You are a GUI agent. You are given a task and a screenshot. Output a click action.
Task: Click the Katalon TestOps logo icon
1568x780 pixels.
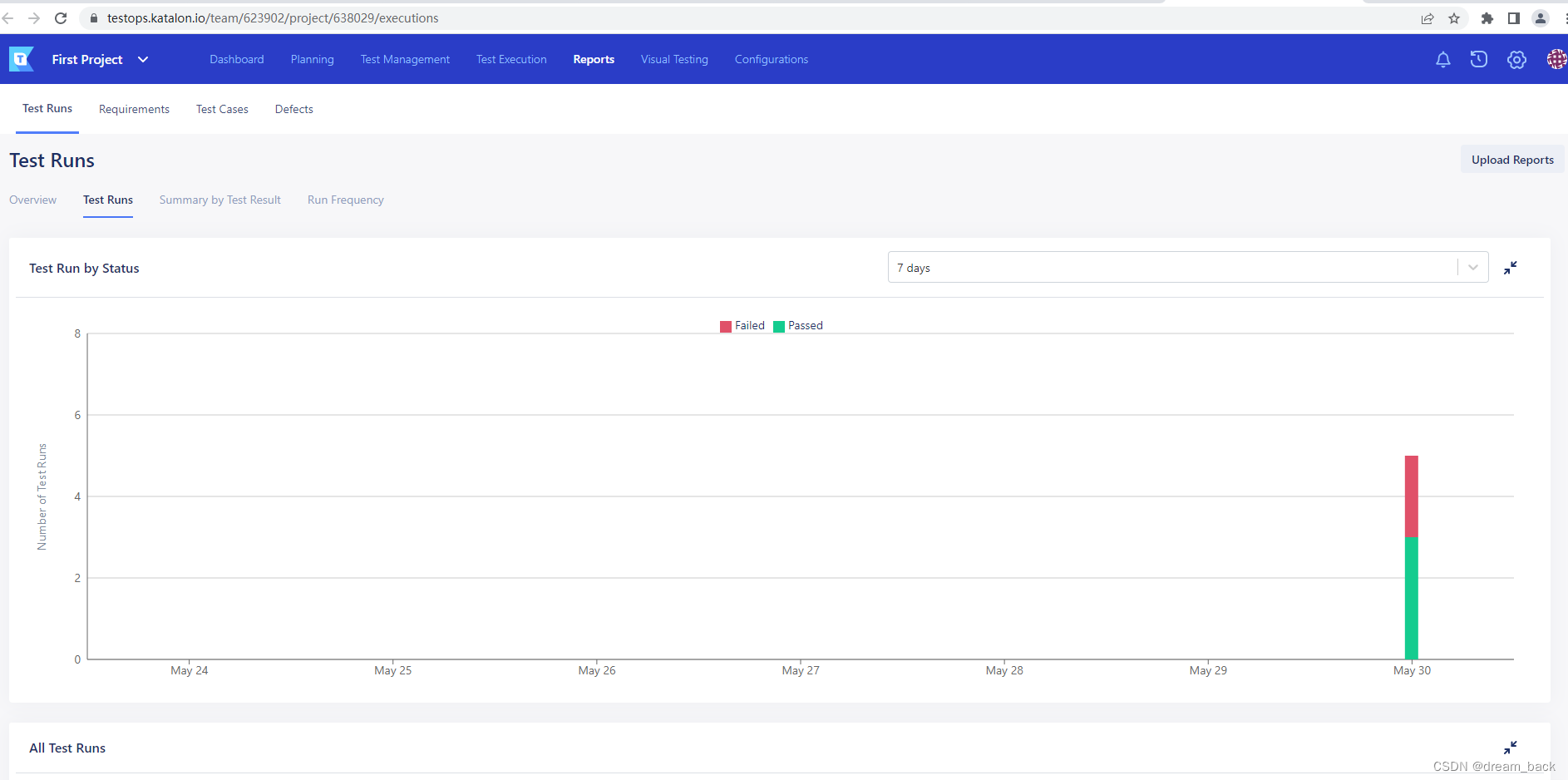22,59
